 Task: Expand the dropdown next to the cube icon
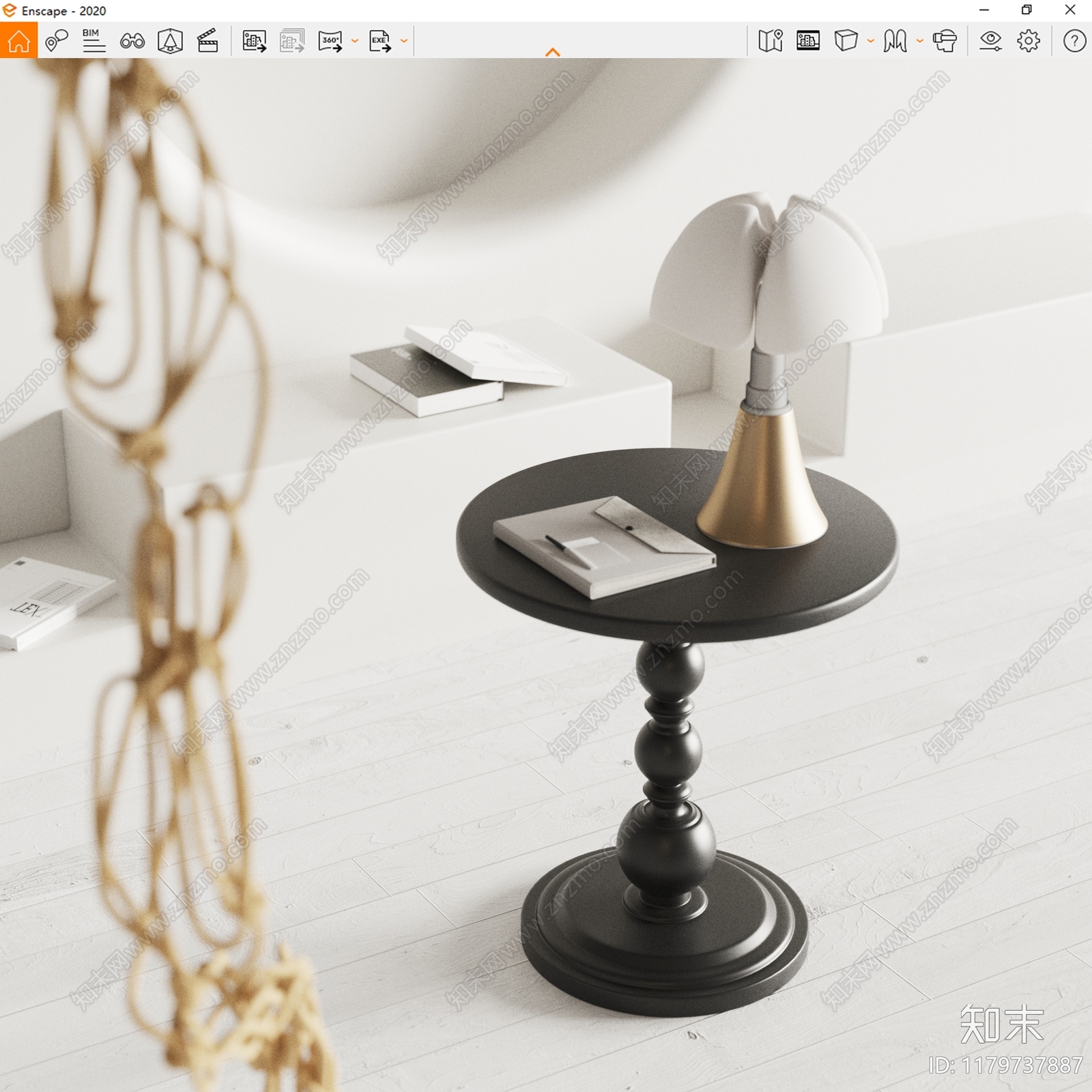pyautogui.click(x=871, y=41)
